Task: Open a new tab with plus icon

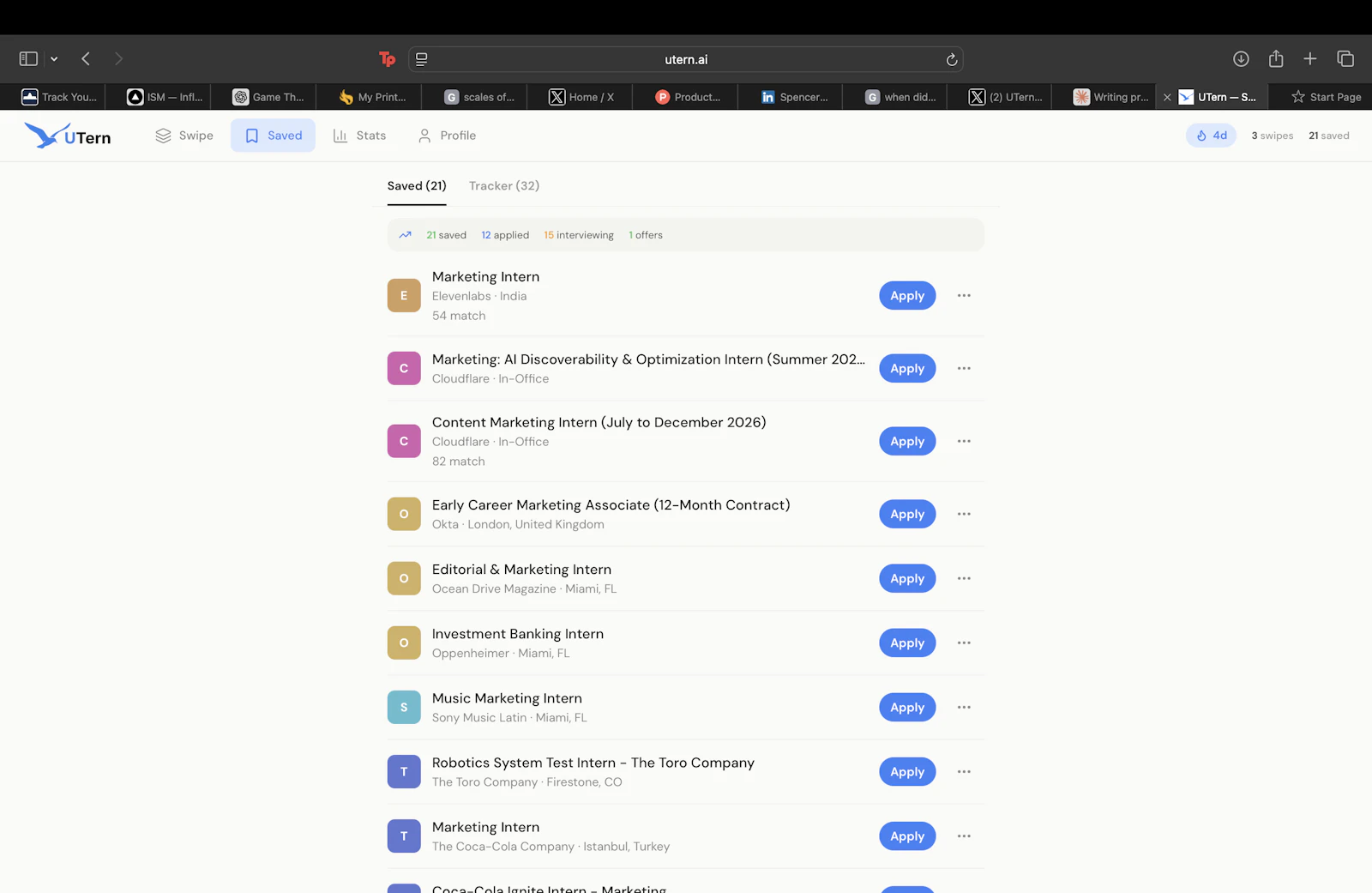Action: [1310, 59]
